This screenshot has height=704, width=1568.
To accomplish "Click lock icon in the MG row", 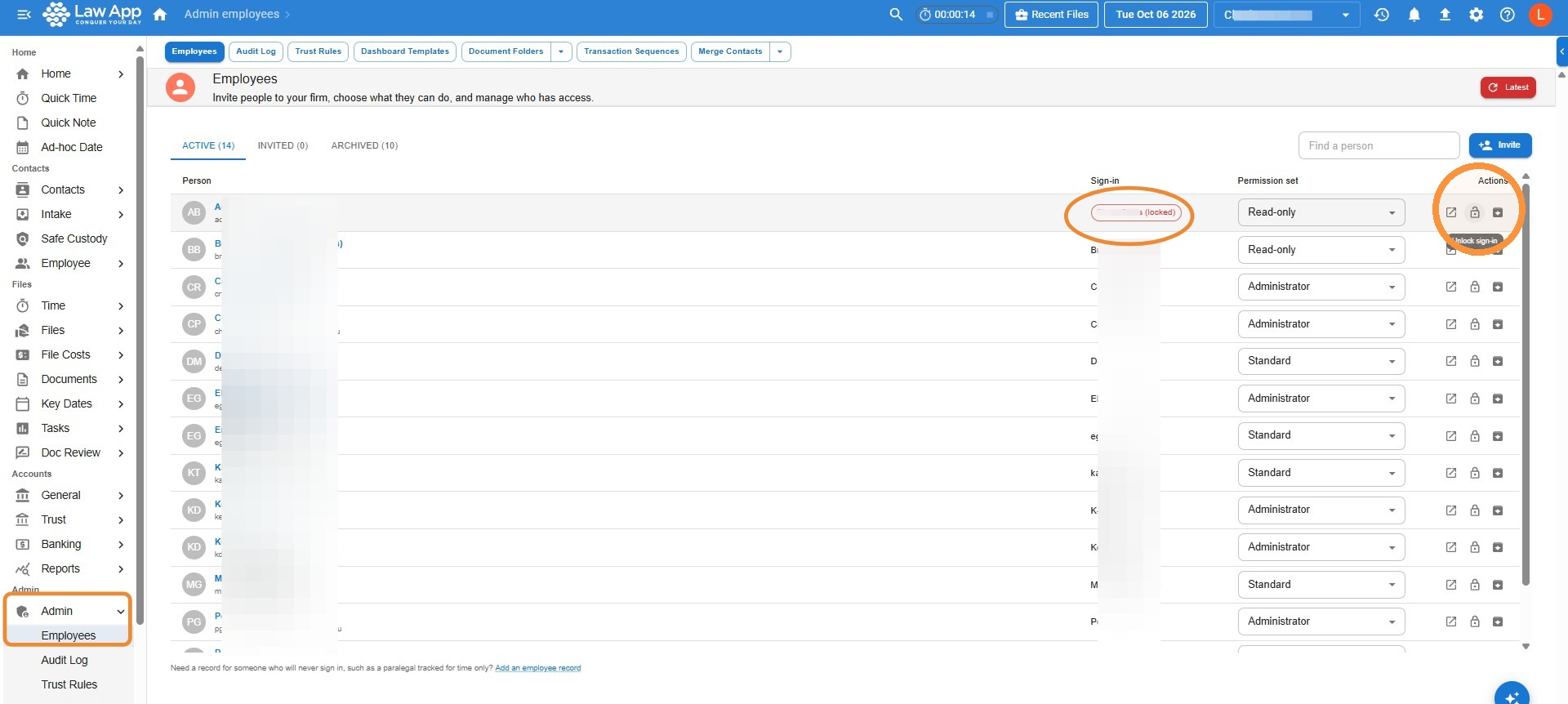I will 1475,585.
